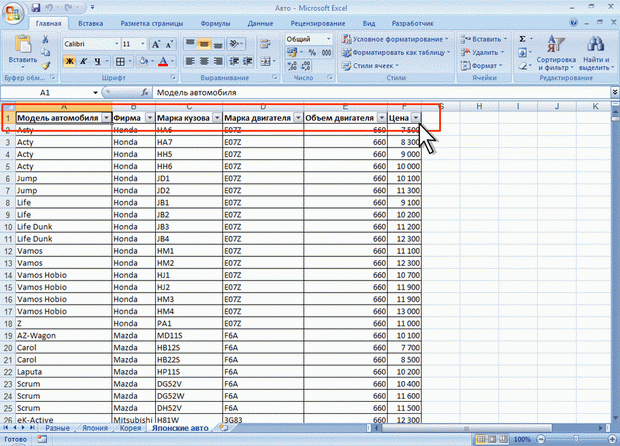Center text horizontally
The height and width of the screenshot is (446, 620).
(x=204, y=61)
